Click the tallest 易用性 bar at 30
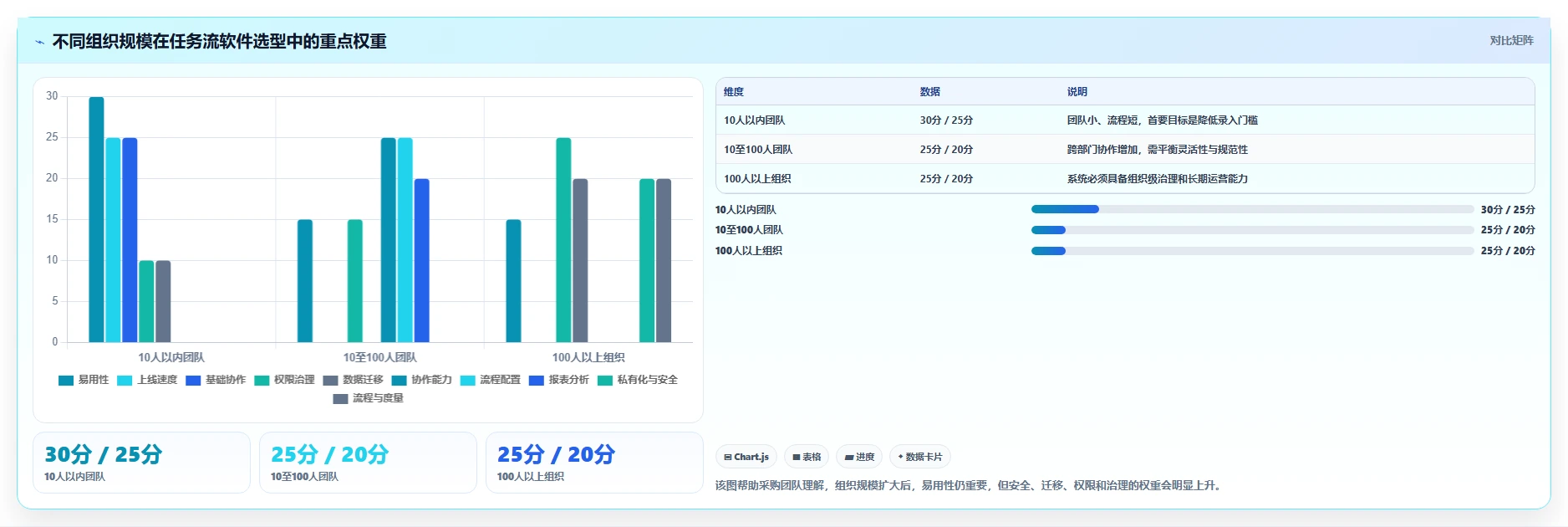Image resolution: width=1568 pixels, height=527 pixels. pos(97,219)
